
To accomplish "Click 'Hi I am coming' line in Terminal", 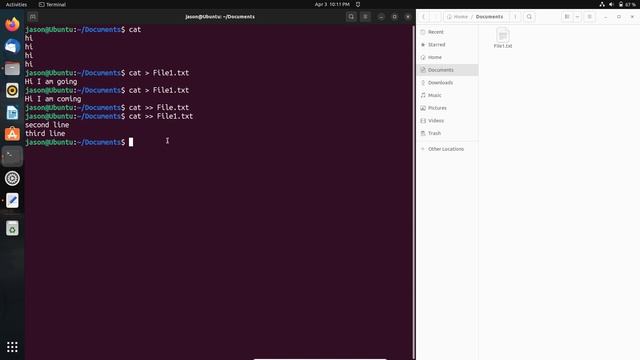I will pos(53,99).
